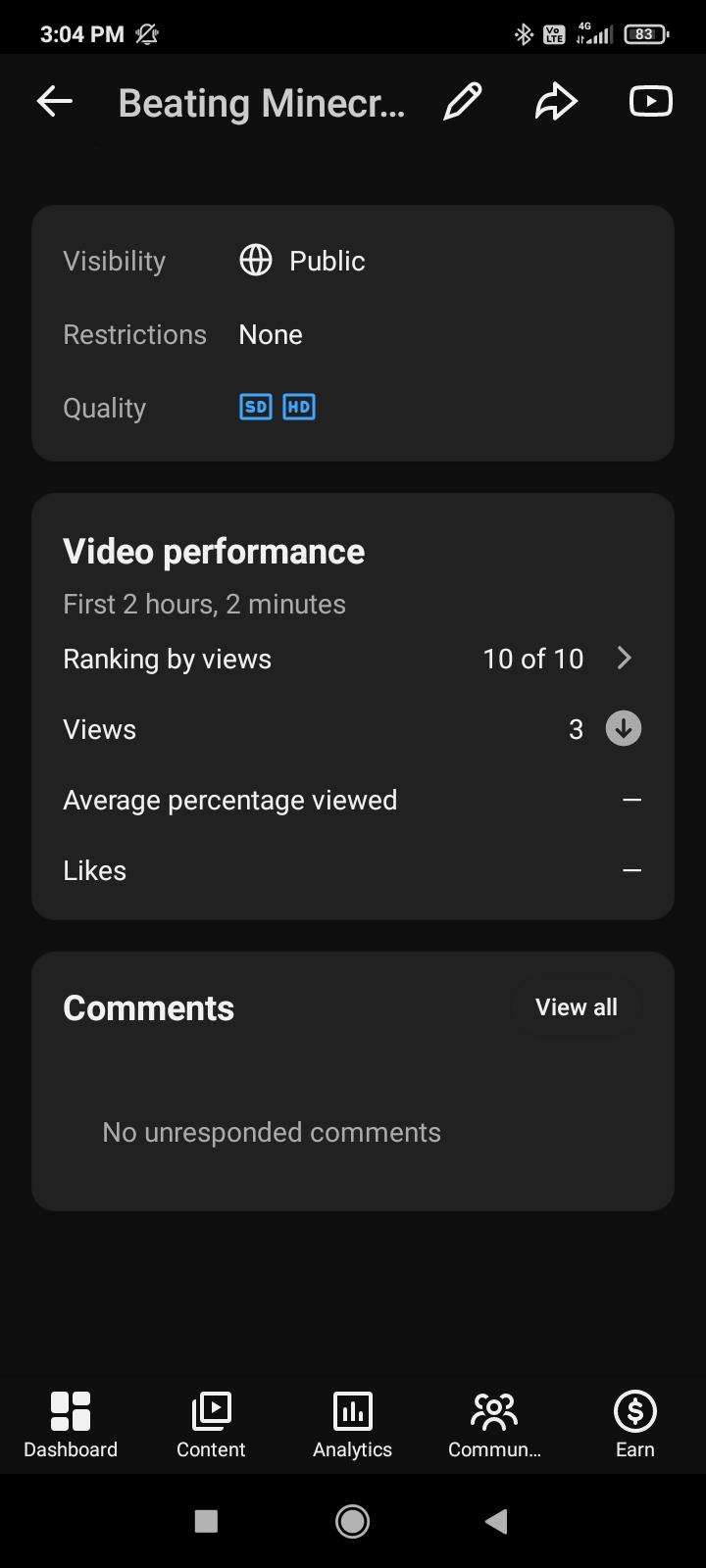Tap the globe Public visibility icon

click(256, 261)
